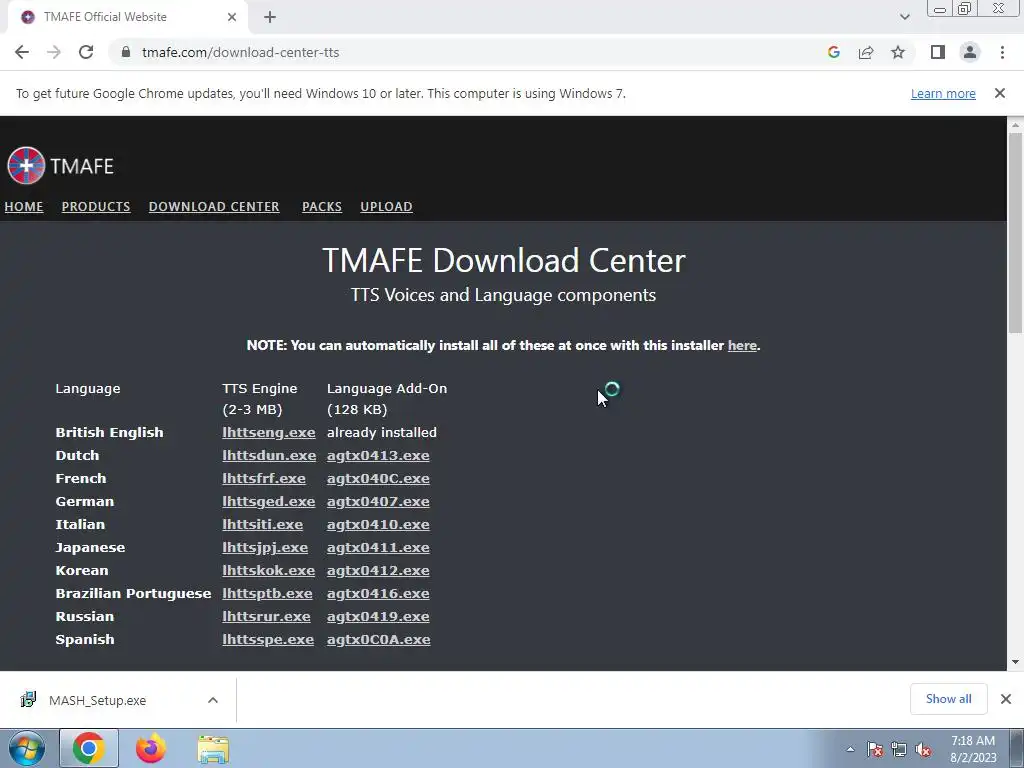Download Japanese engine lhttsjpj.exe
1024x768 pixels.
pyautogui.click(x=265, y=547)
